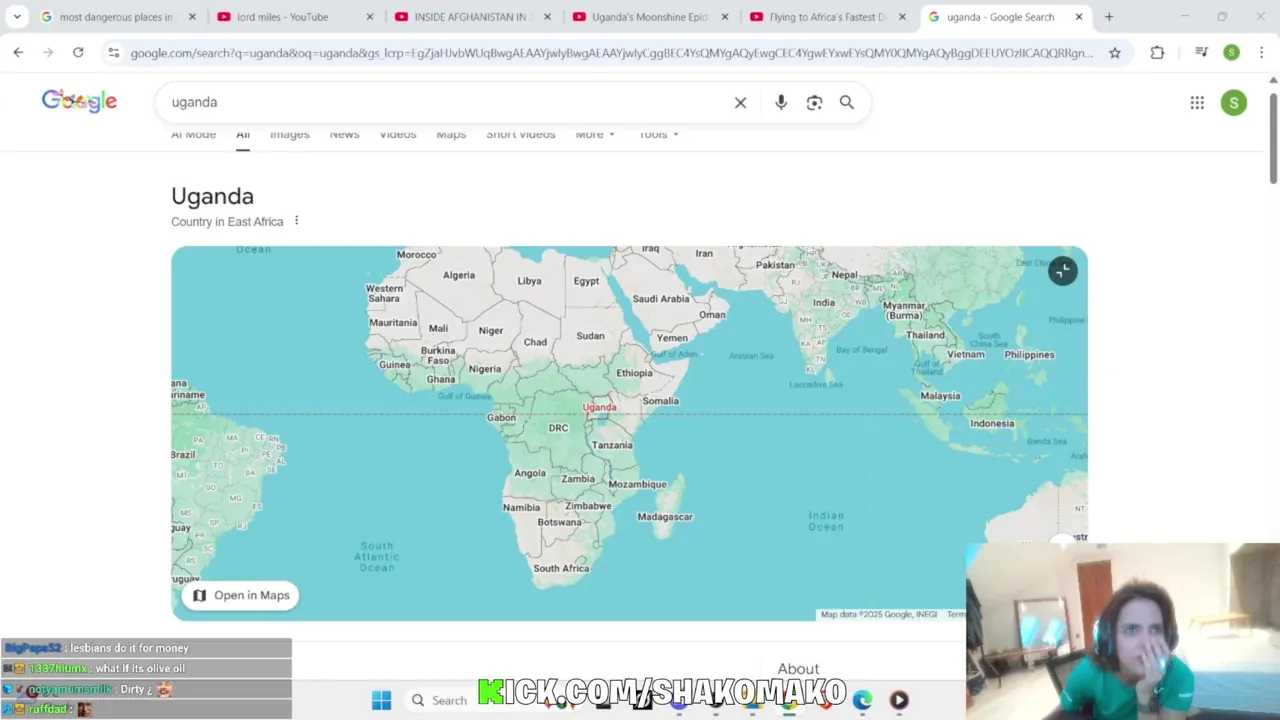Click Mozambique label on the map
The image size is (1280, 720).
click(x=638, y=484)
